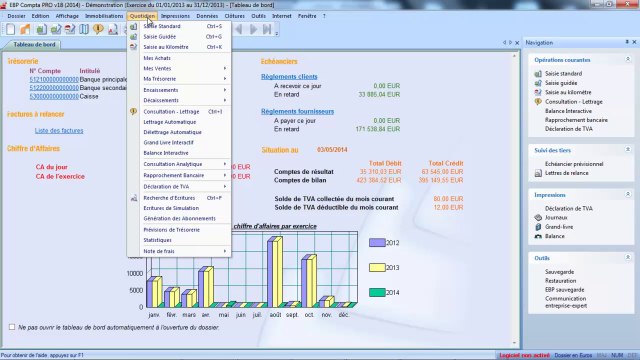The image size is (640, 360).
Task: Choose Saisie Standard in Quotidien menu
Action: coord(179,26)
